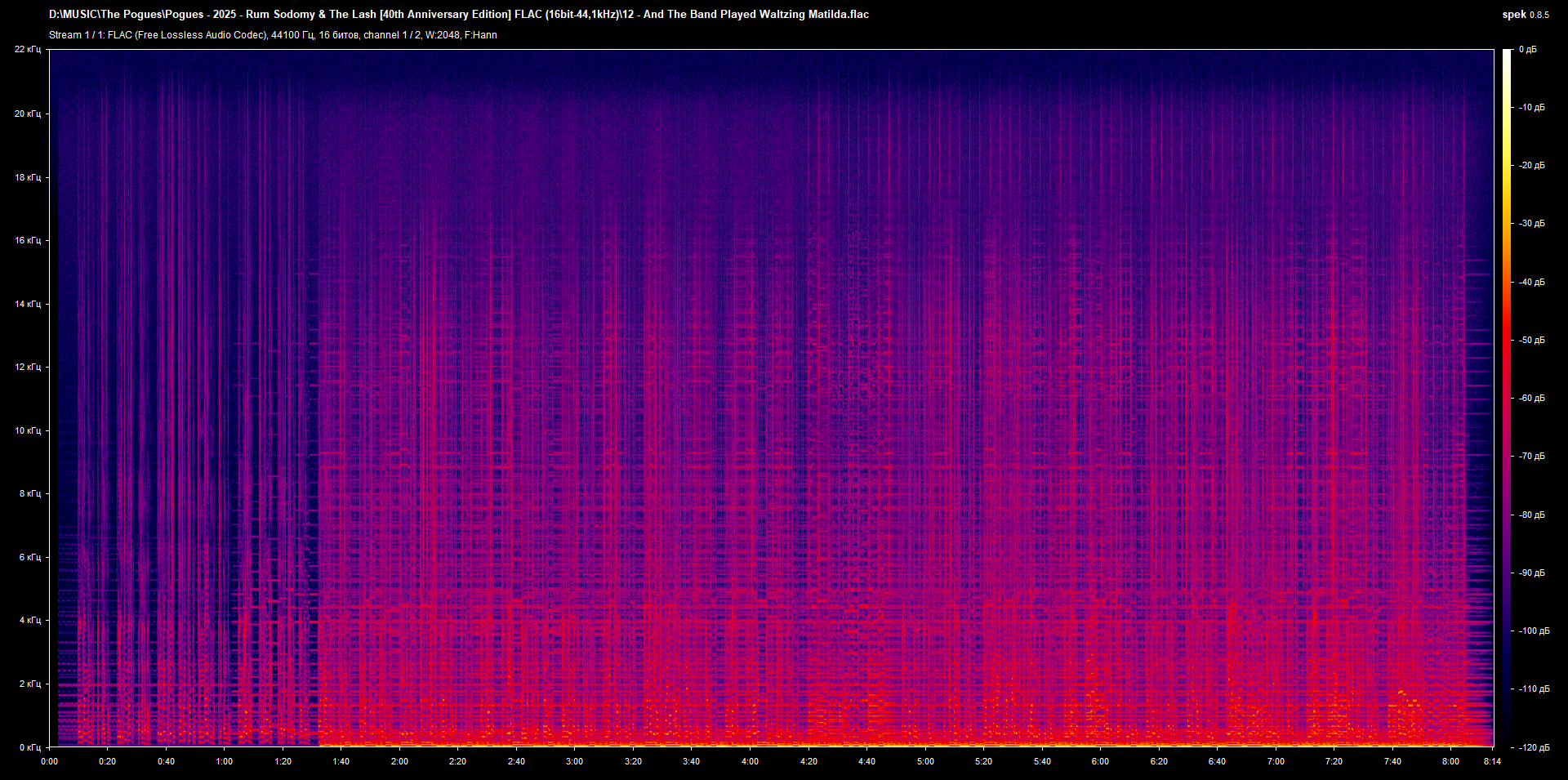Click the 2 кГц frequency axis label

point(30,684)
